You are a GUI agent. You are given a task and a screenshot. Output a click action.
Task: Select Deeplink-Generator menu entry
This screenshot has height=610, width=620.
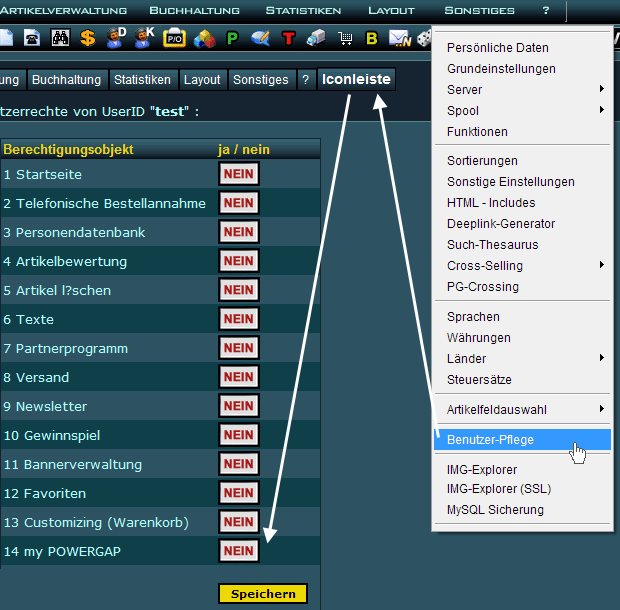coord(501,224)
